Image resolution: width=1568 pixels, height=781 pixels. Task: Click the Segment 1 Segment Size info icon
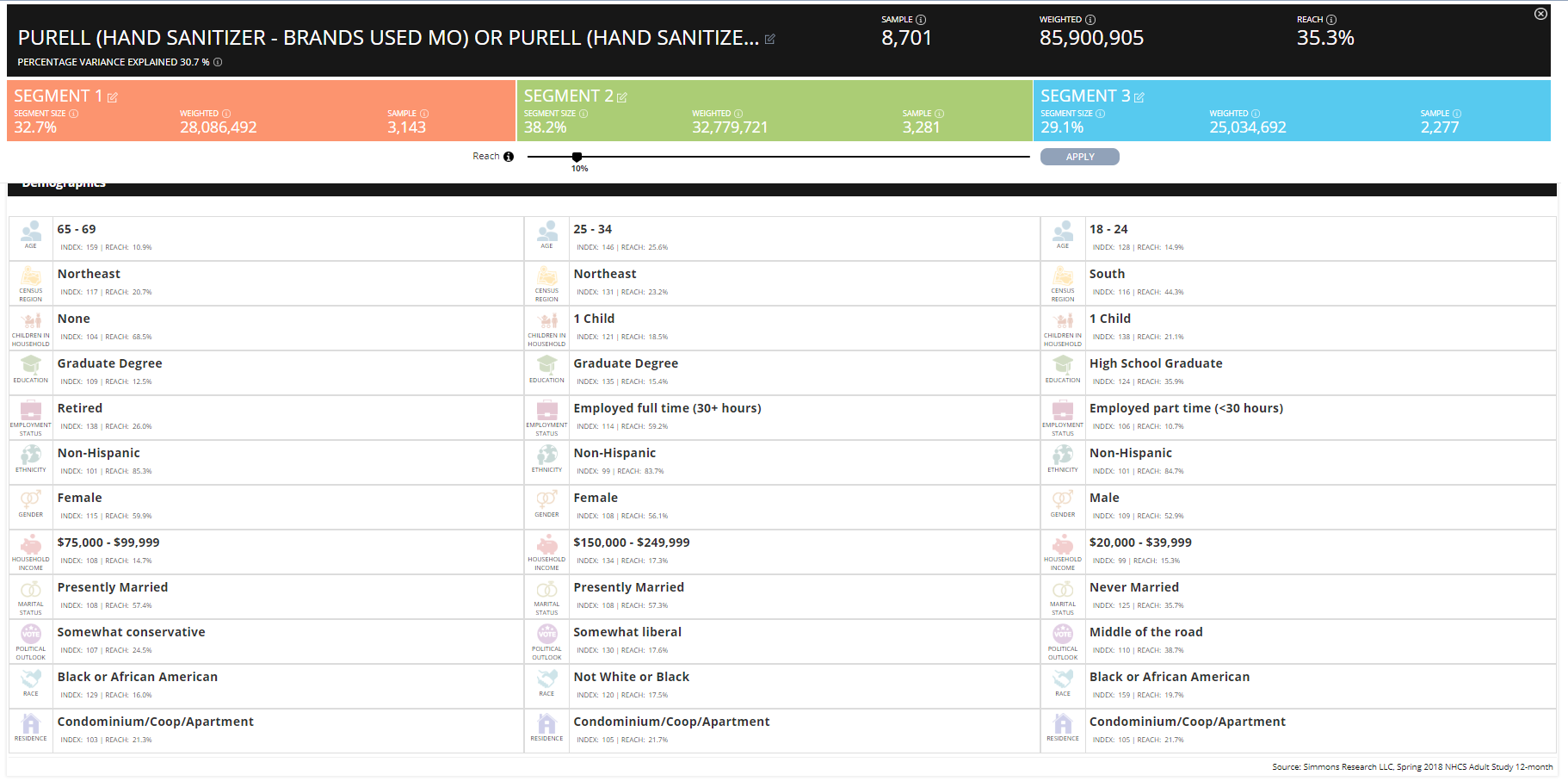(x=74, y=114)
